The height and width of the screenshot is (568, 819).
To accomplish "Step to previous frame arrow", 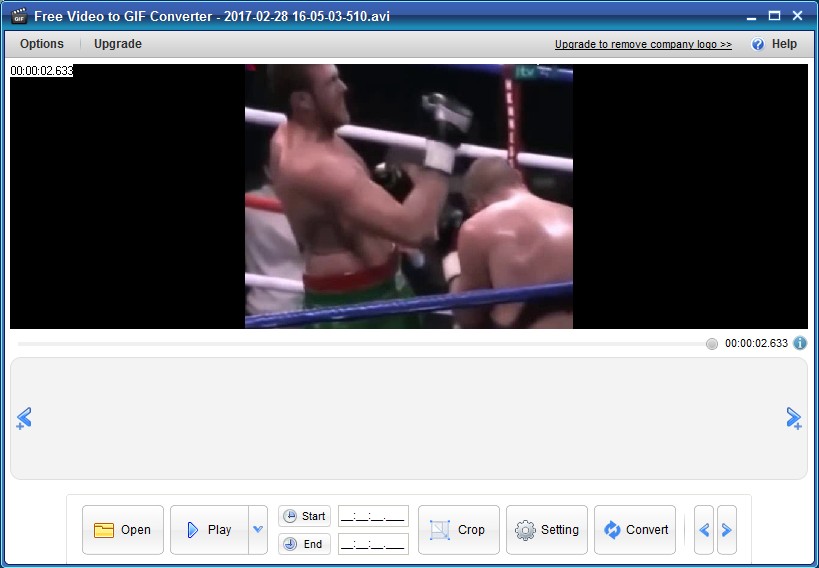I will [704, 530].
